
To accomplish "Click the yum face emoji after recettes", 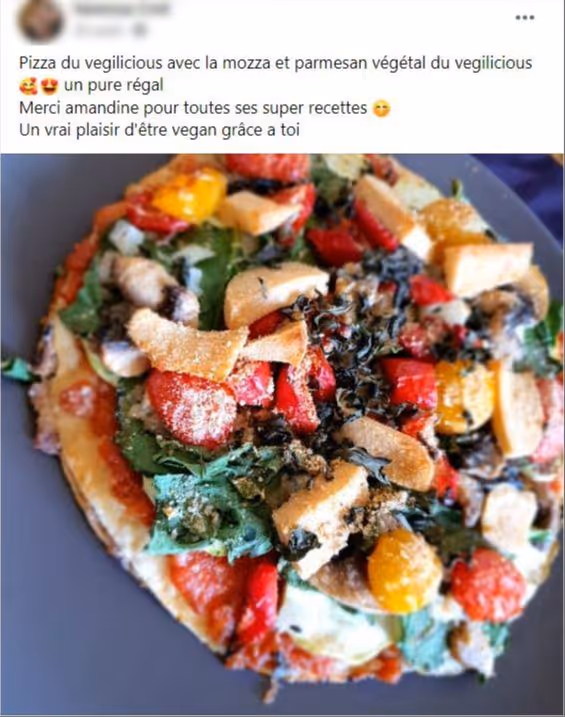I will tap(382, 109).
